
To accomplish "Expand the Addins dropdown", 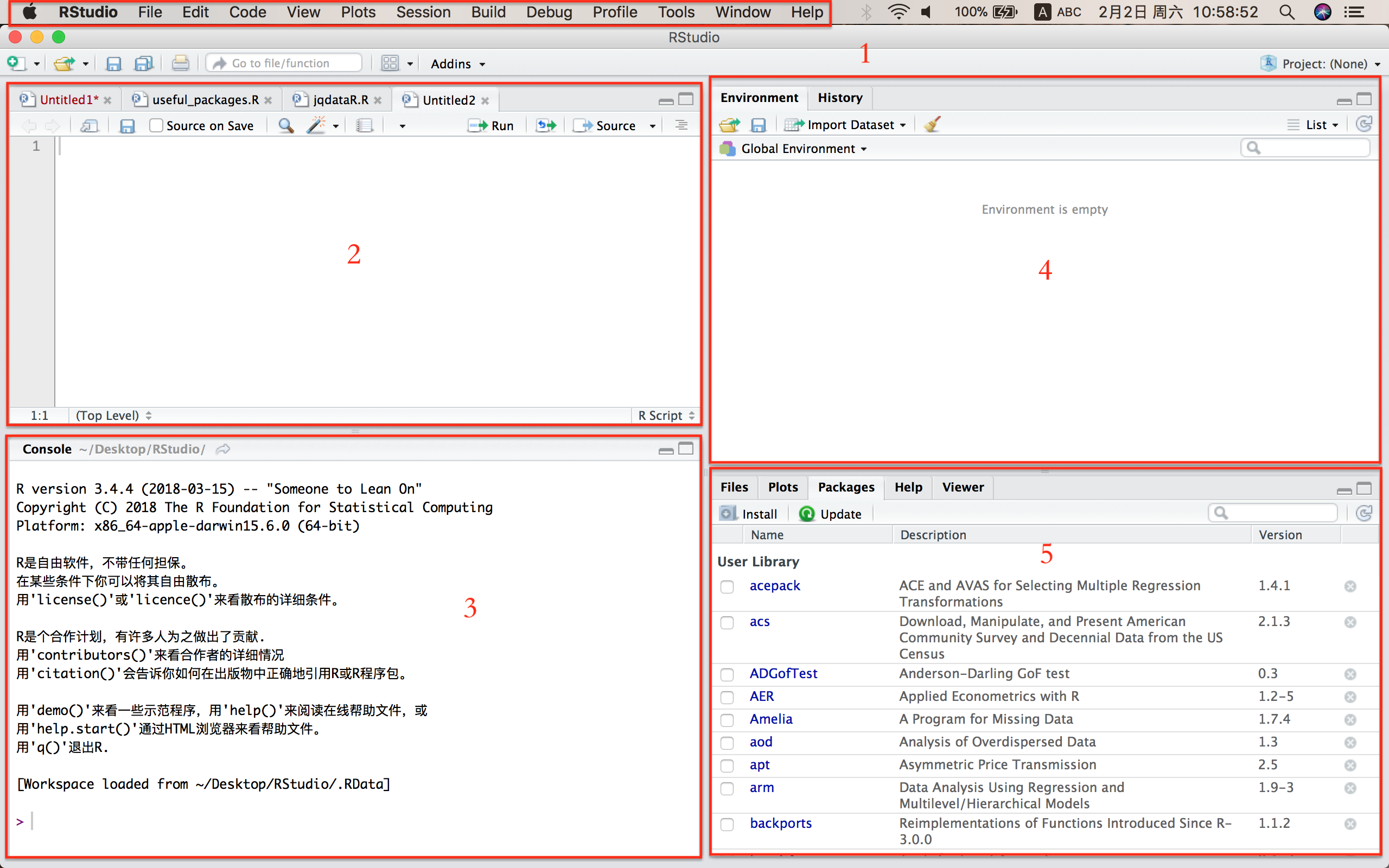I will pyautogui.click(x=458, y=63).
